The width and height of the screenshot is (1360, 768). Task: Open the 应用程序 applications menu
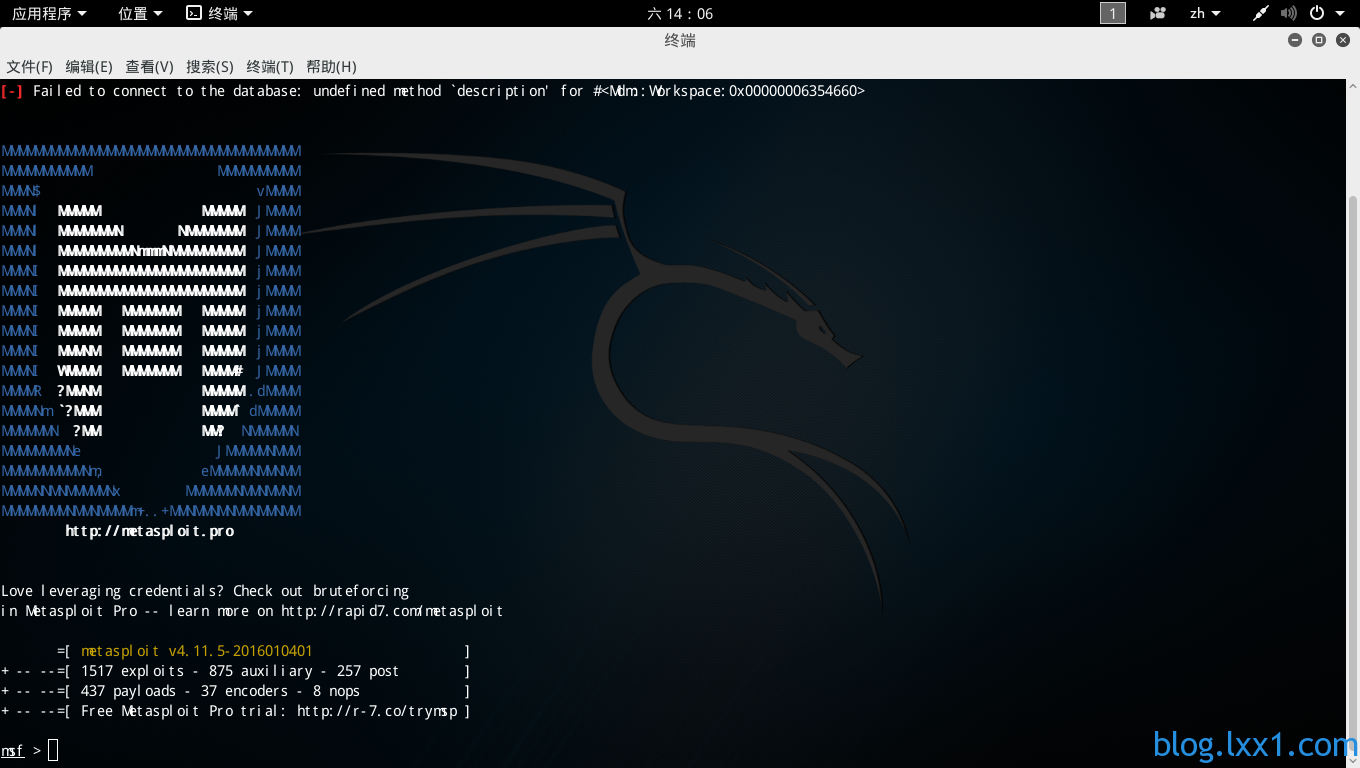pyautogui.click(x=49, y=13)
